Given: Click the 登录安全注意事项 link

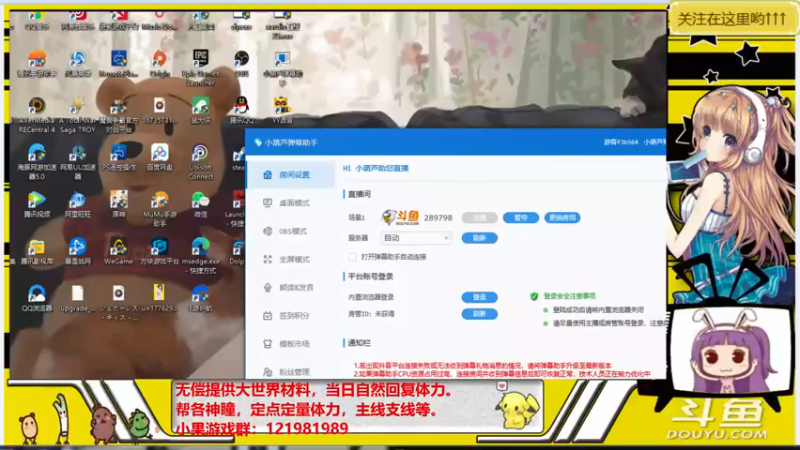Looking at the screenshot, I should tap(569, 296).
